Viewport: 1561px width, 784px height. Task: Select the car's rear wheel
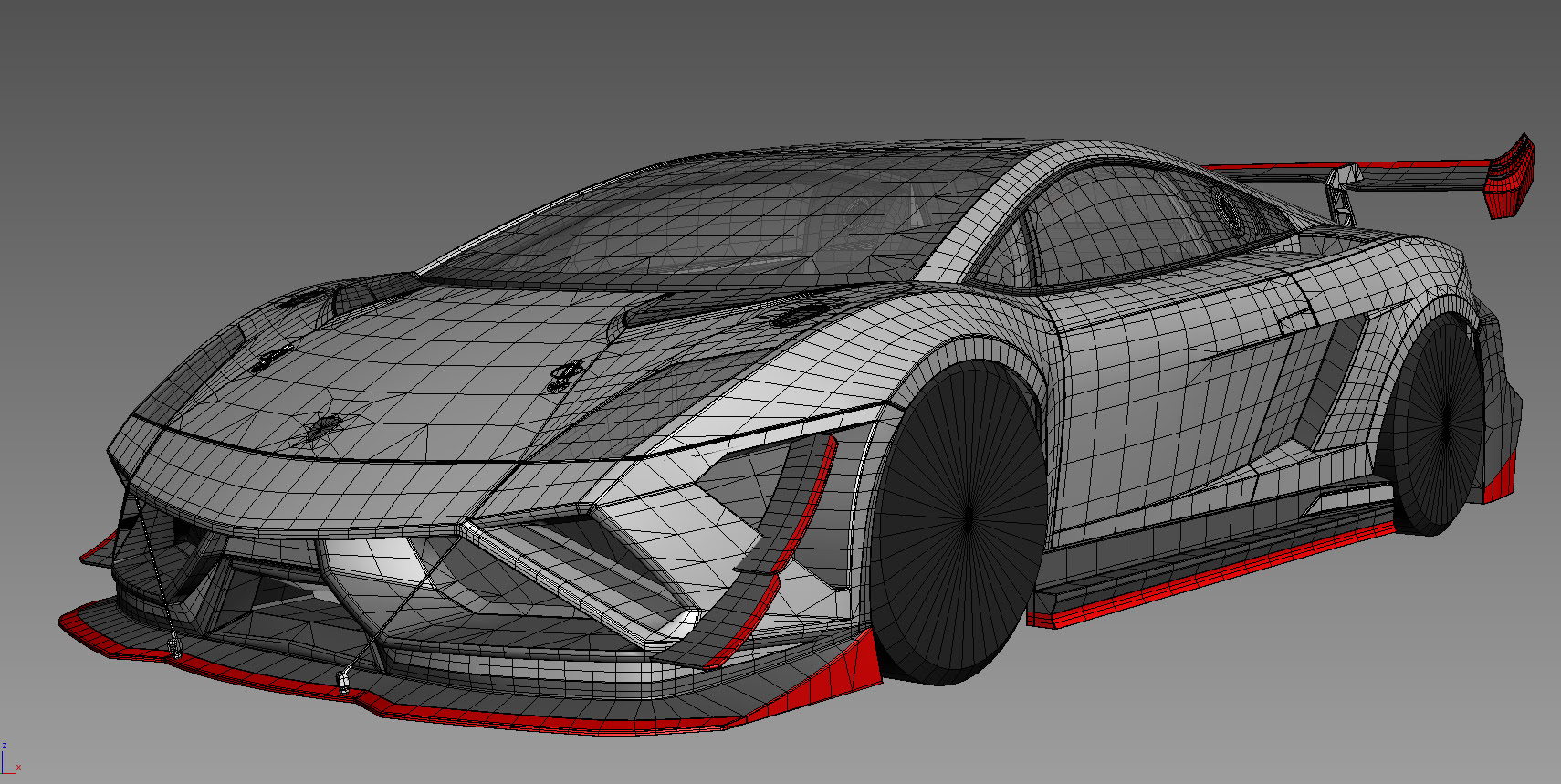[x=1439, y=425]
